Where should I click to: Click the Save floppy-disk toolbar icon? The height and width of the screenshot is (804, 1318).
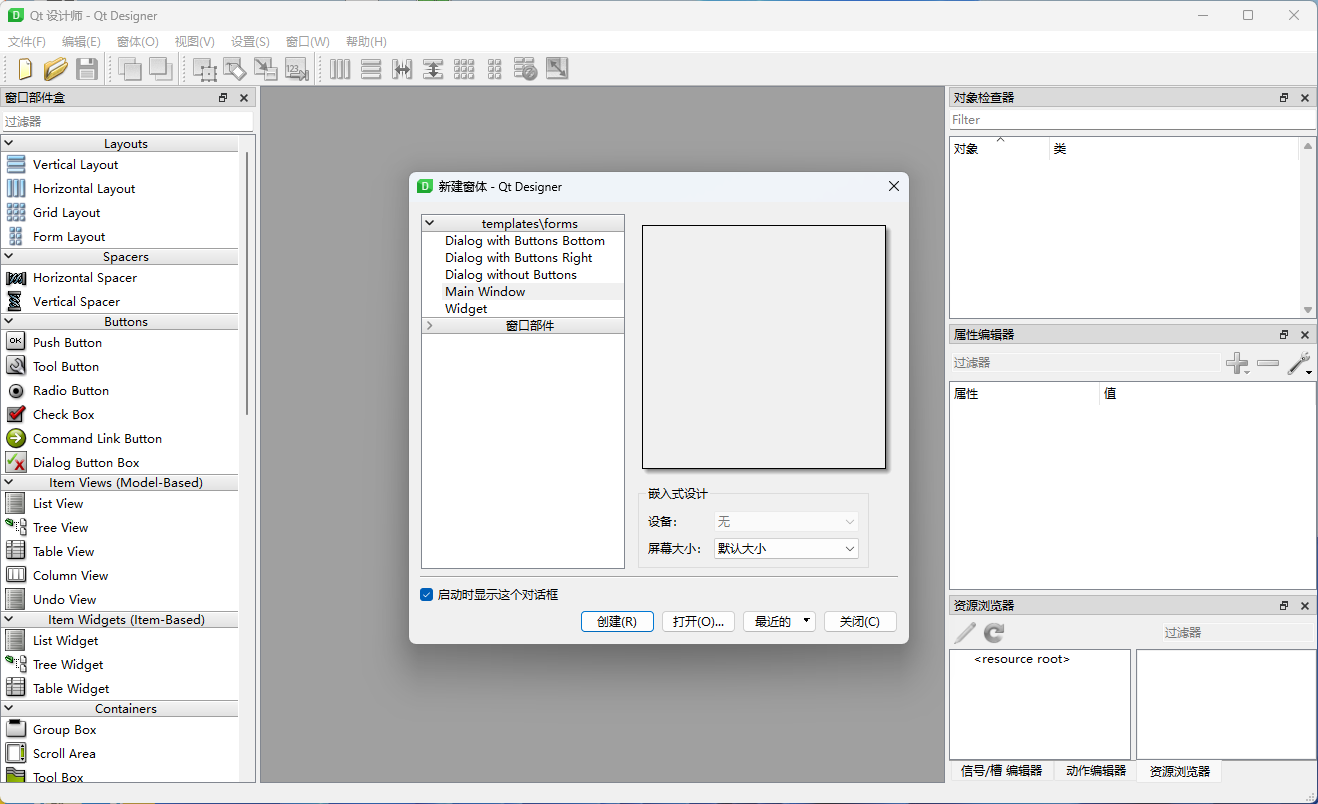pos(87,69)
